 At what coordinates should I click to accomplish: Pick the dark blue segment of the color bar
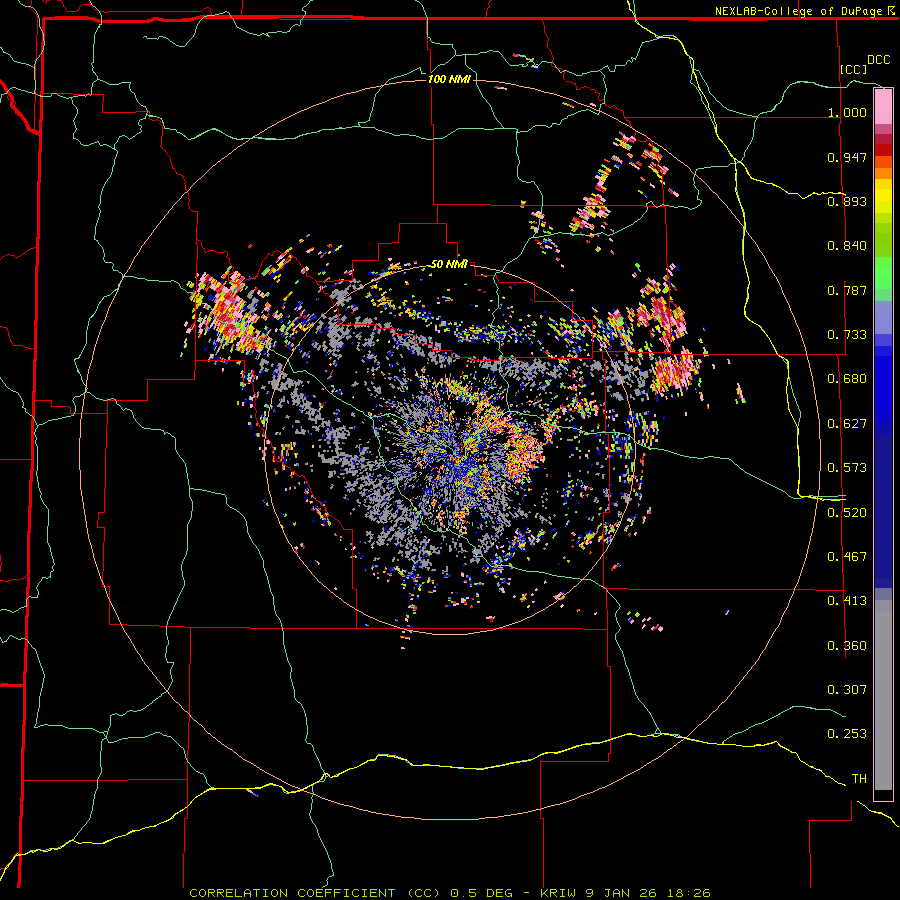[x=883, y=511]
